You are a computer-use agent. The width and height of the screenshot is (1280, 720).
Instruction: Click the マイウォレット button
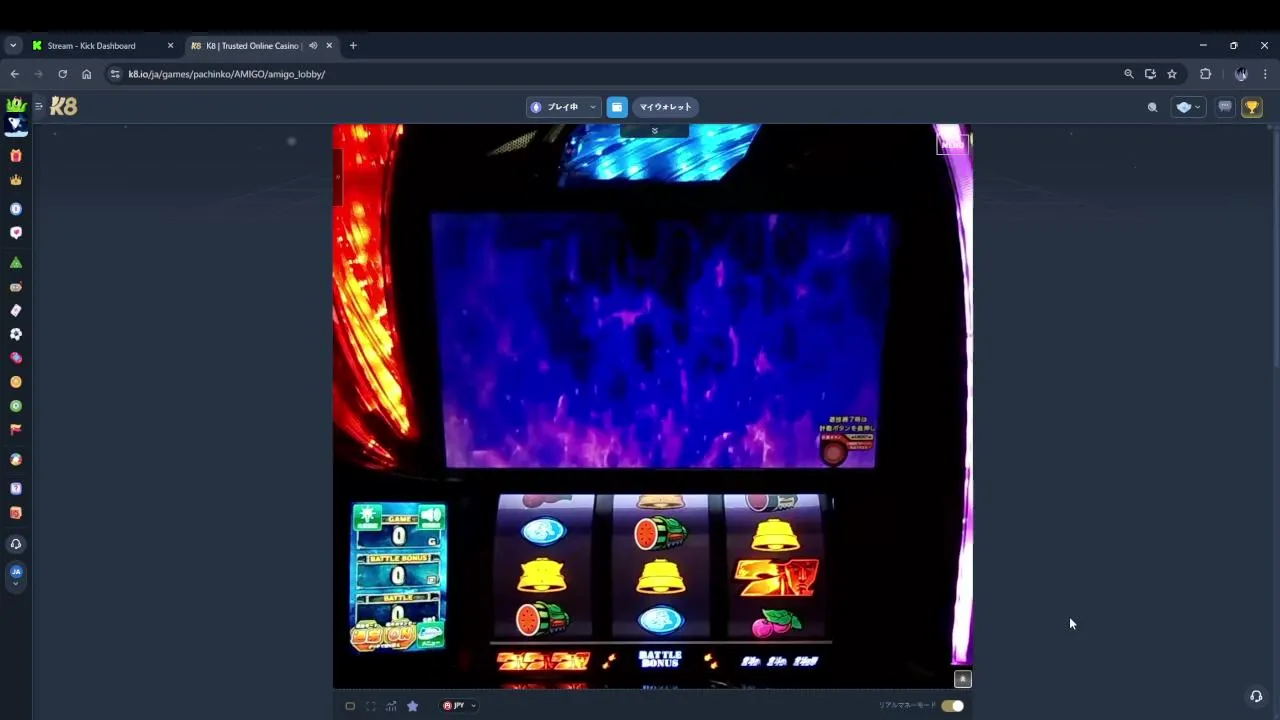tap(666, 107)
